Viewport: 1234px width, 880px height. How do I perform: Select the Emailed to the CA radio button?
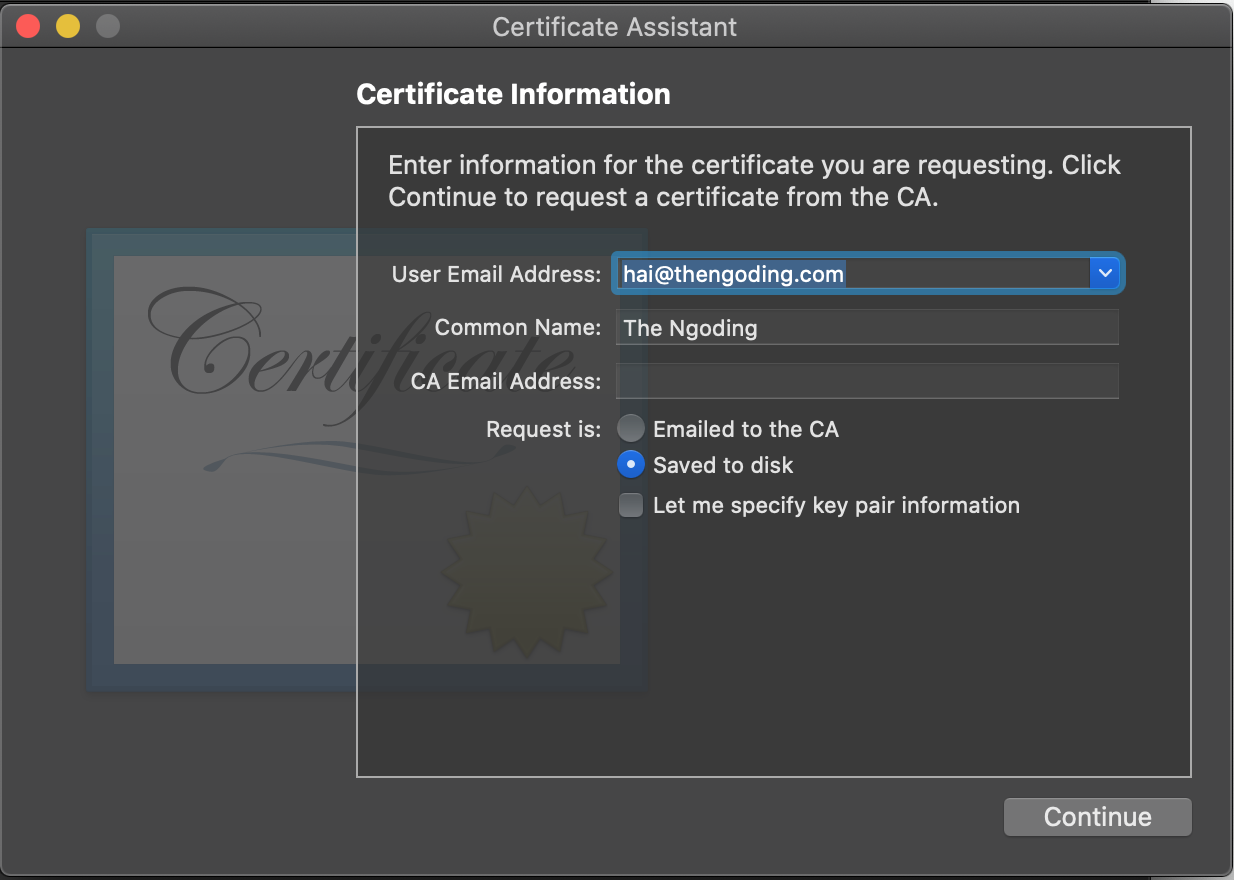tap(631, 429)
